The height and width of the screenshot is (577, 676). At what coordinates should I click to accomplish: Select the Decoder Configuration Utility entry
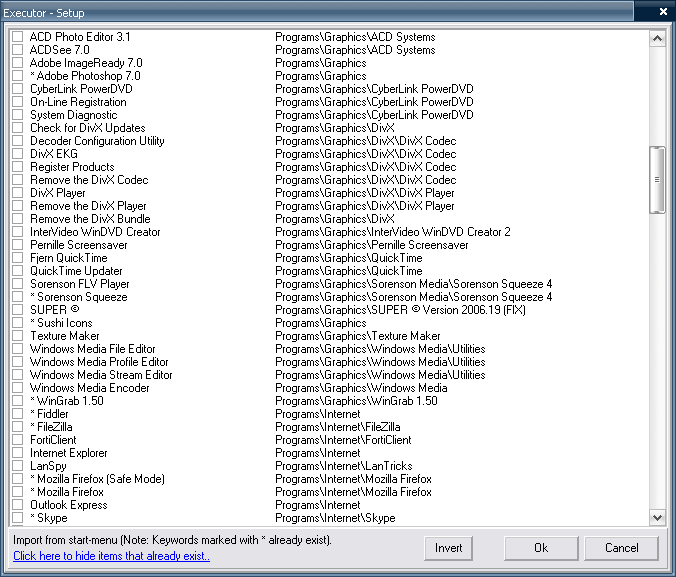(x=97, y=141)
